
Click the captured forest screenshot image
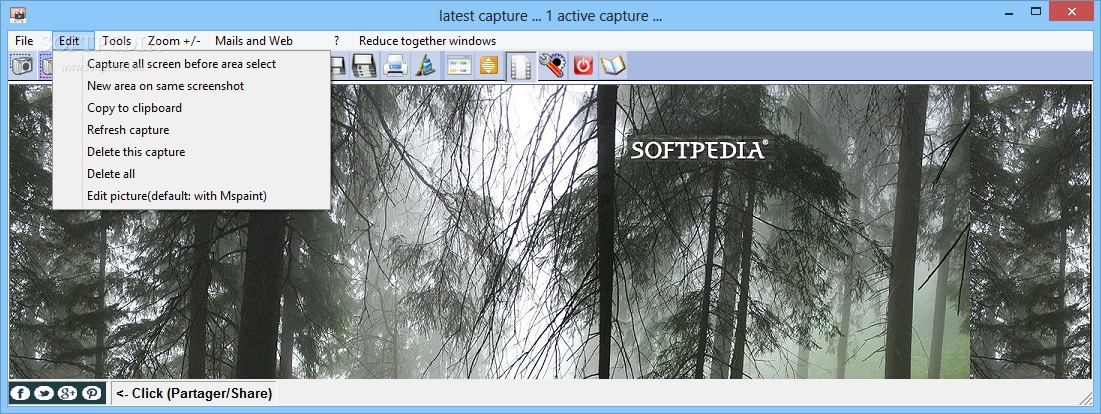click(550, 232)
